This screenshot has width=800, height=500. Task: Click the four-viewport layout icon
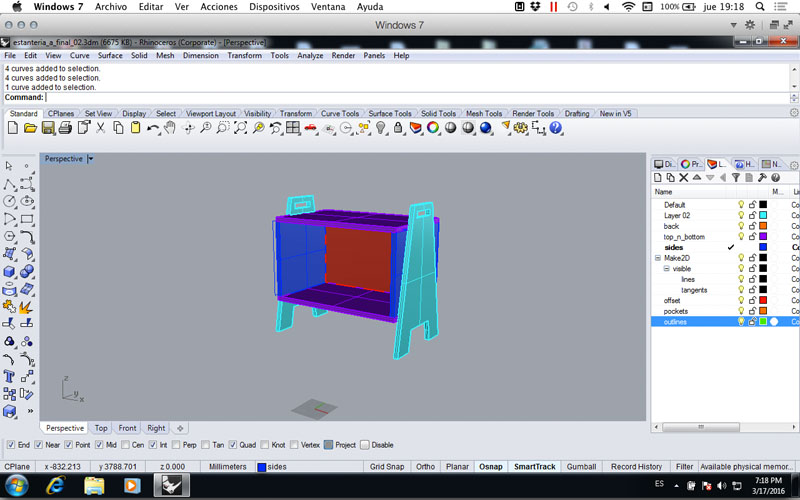point(293,128)
